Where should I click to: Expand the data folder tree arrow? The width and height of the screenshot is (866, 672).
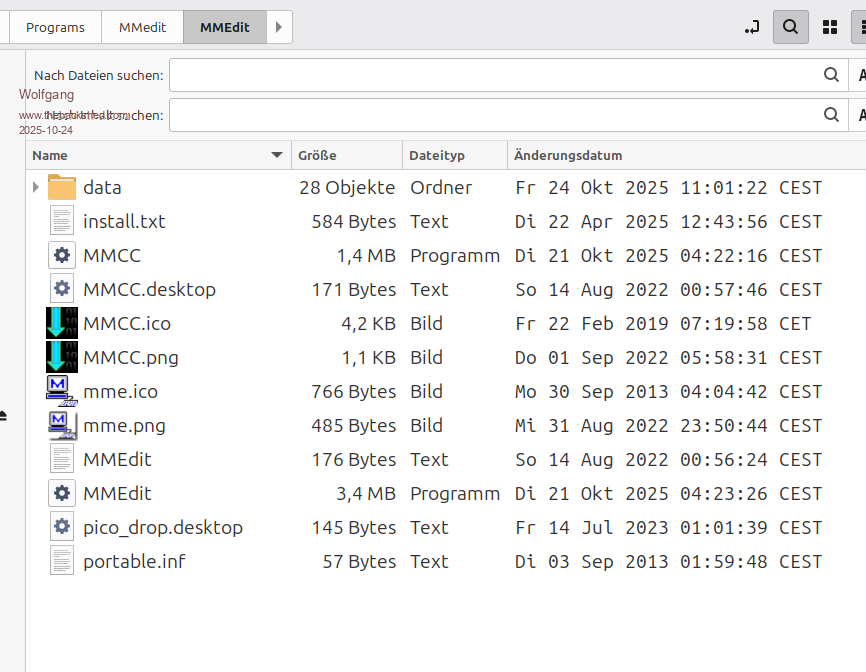(36, 188)
